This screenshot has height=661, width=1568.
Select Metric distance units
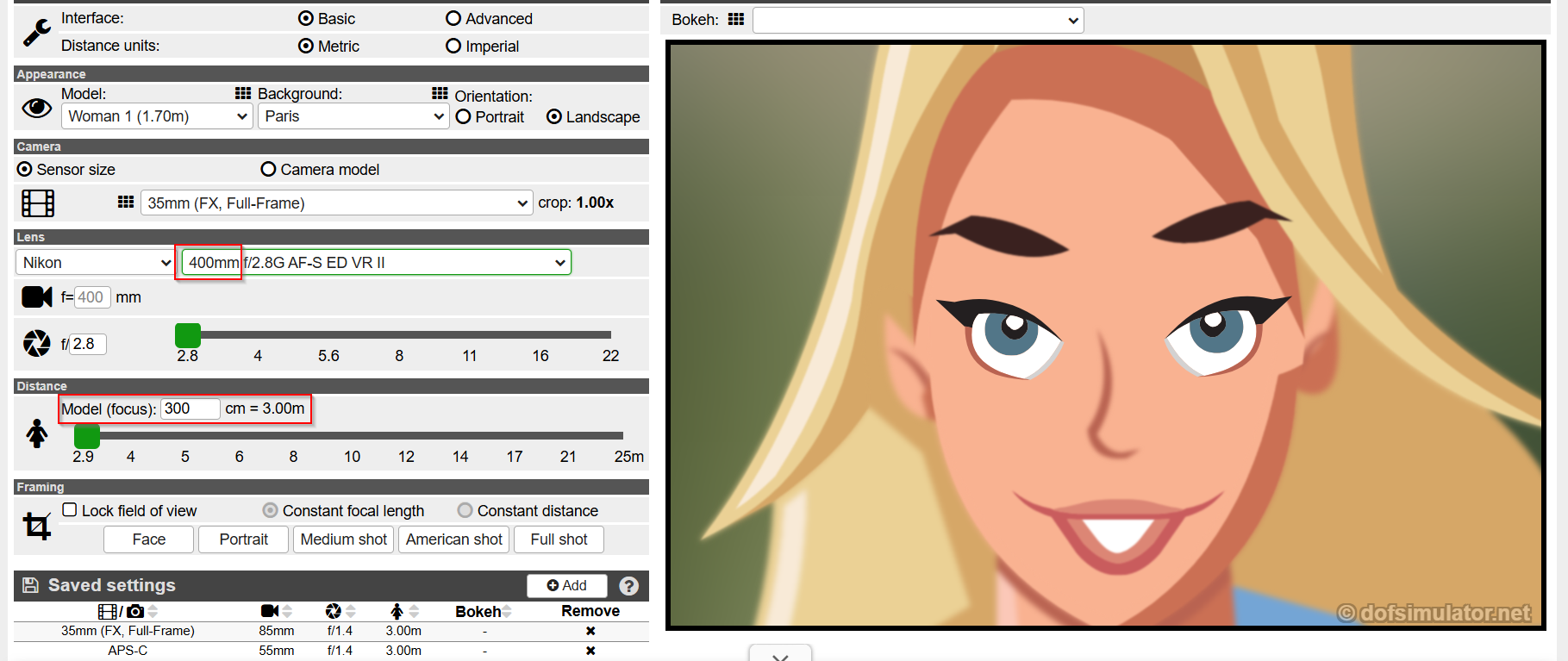(x=306, y=46)
